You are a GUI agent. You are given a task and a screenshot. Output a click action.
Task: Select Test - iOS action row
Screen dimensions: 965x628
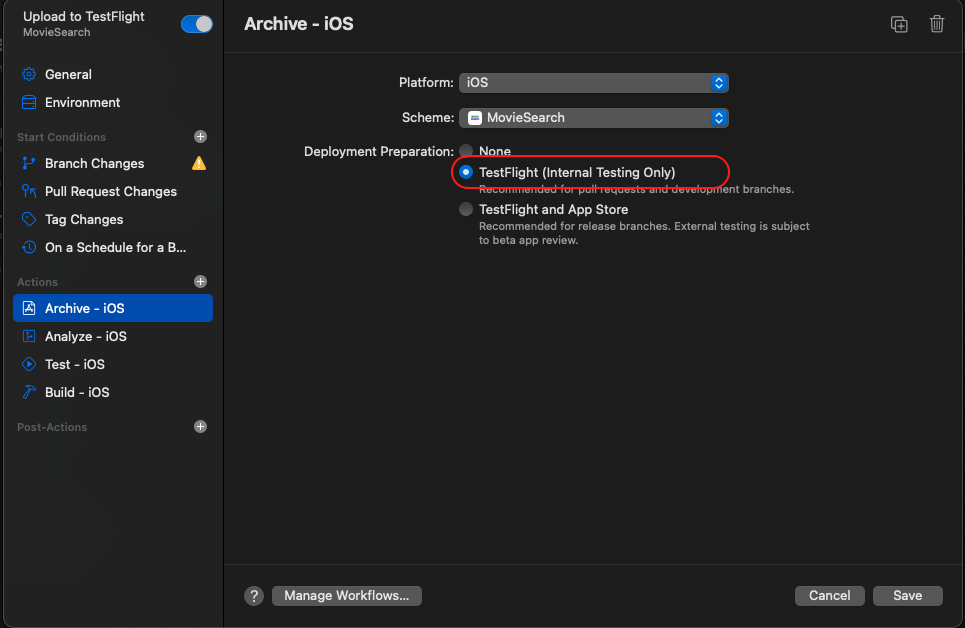(x=113, y=364)
